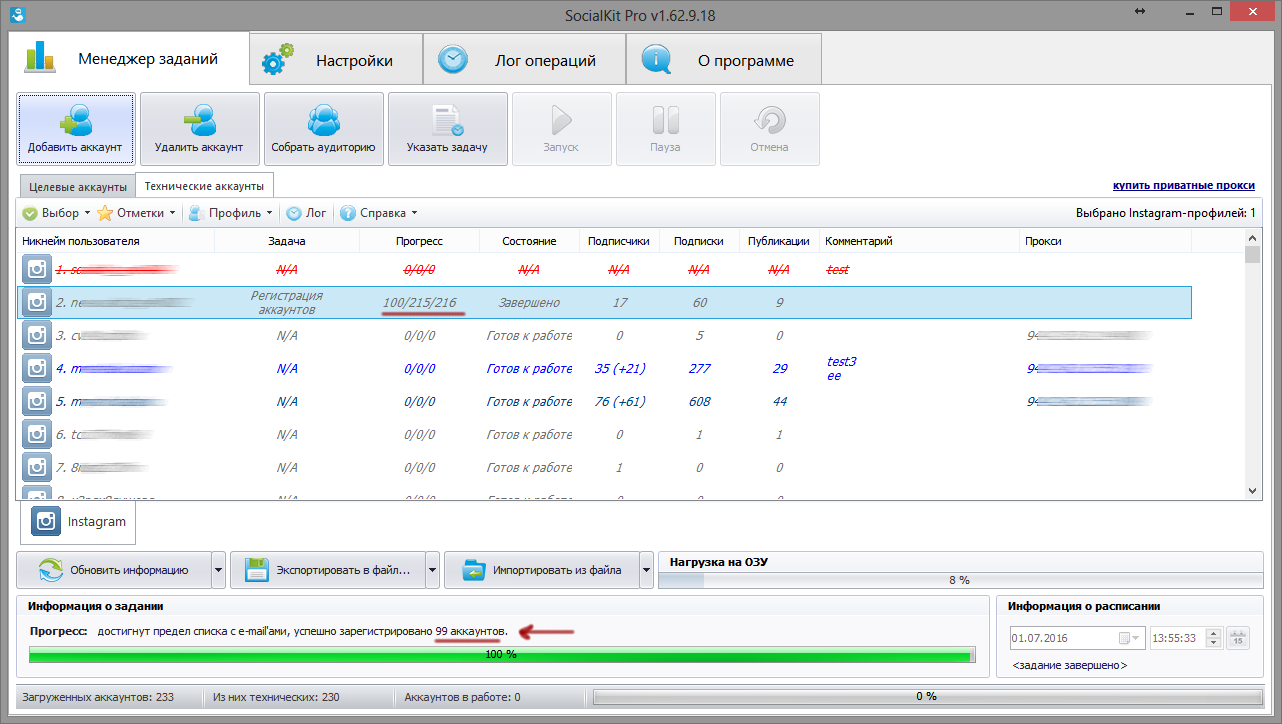
Task: Open the Менеджер заданий tab
Action: click(128, 59)
